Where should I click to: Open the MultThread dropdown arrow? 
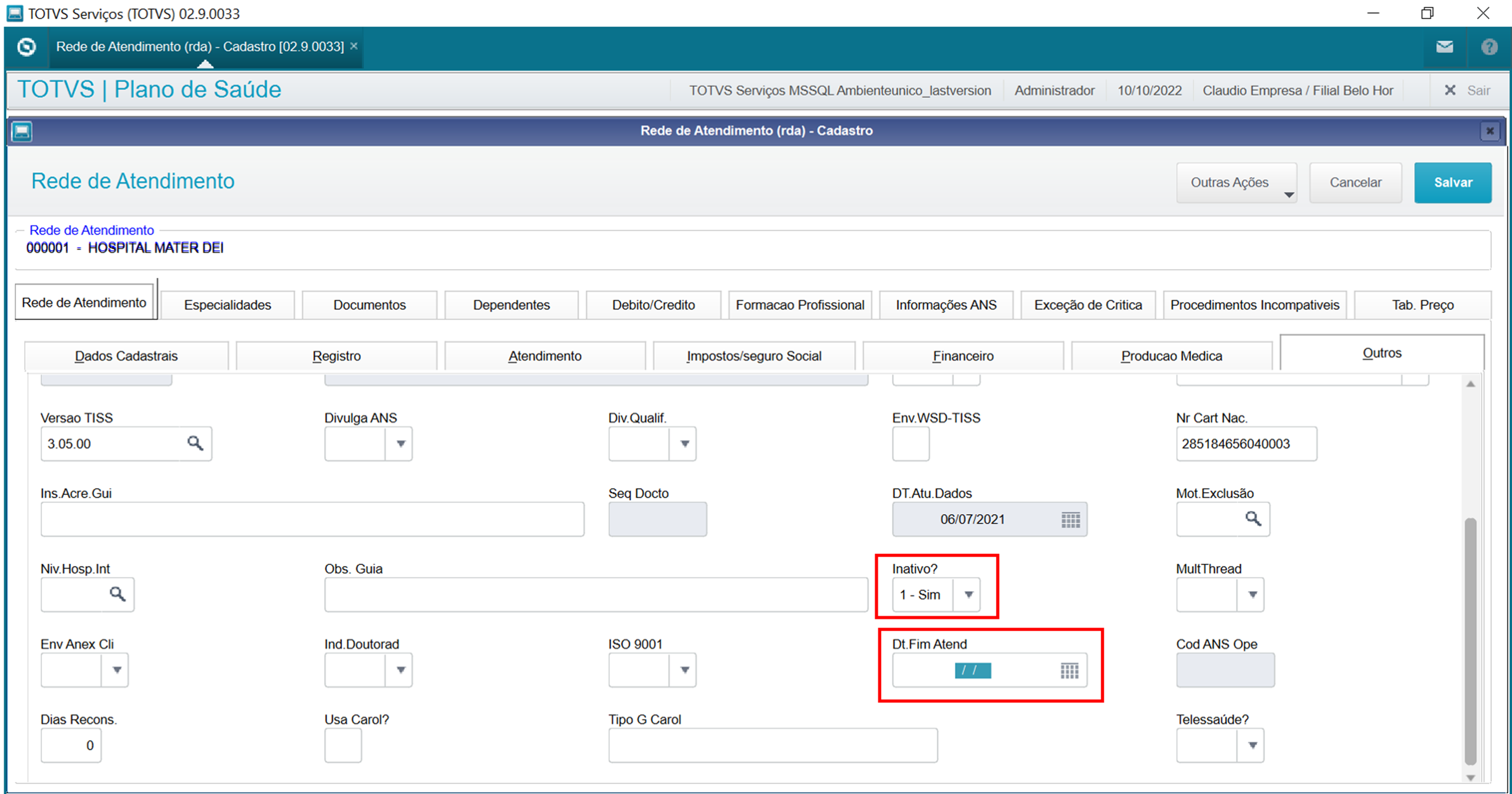pos(1252,594)
